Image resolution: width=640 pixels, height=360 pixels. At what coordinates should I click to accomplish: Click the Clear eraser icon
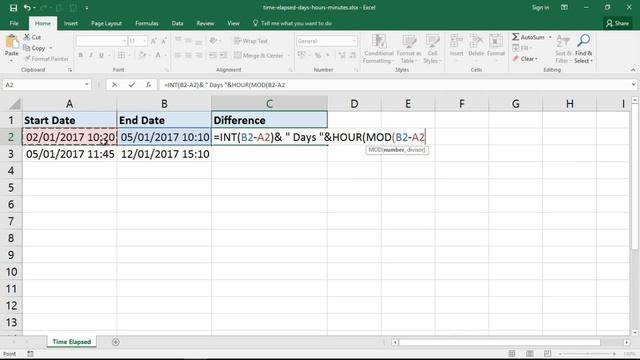(516, 59)
